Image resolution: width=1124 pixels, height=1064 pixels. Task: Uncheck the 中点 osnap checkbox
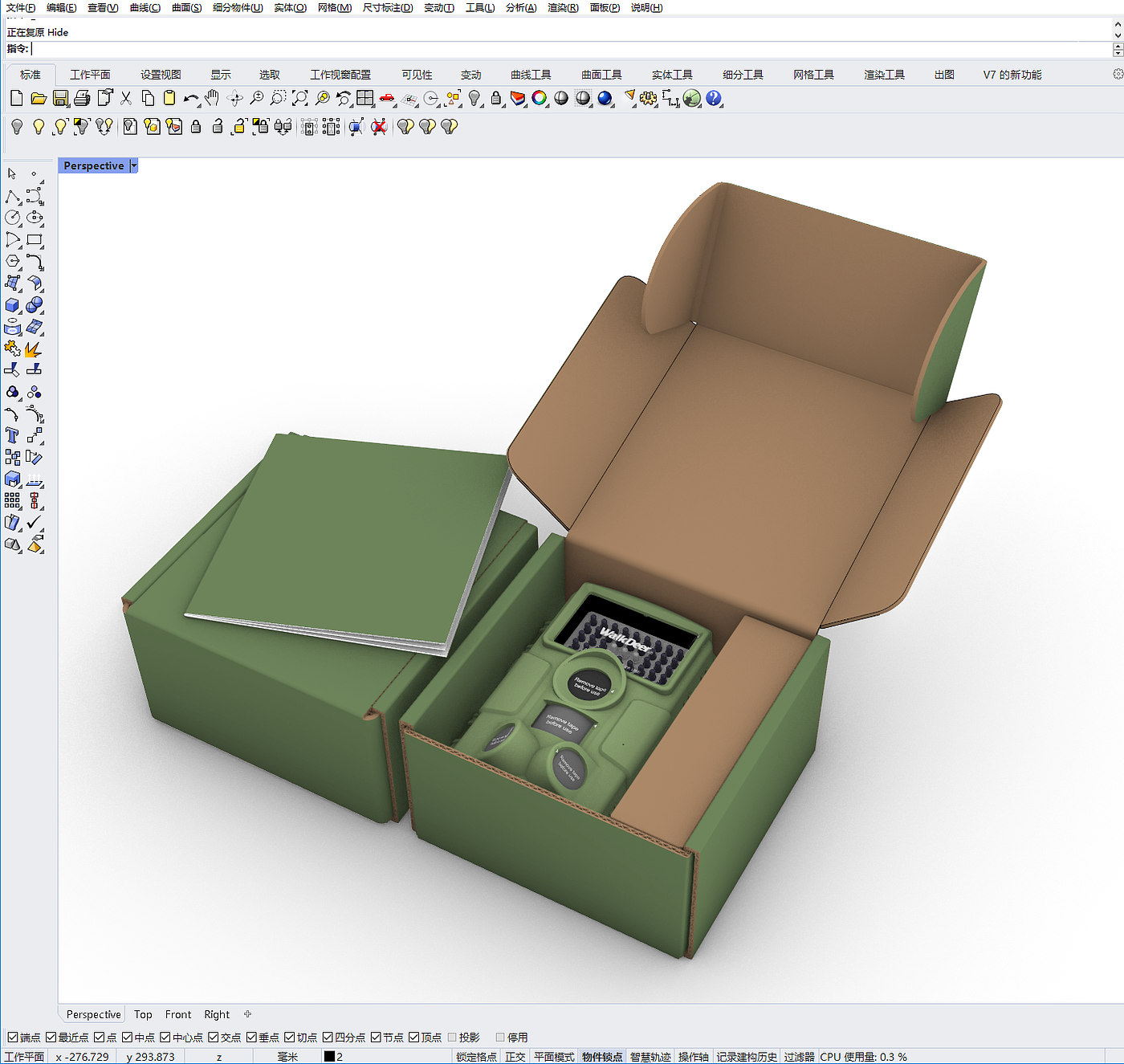pyautogui.click(x=128, y=1038)
